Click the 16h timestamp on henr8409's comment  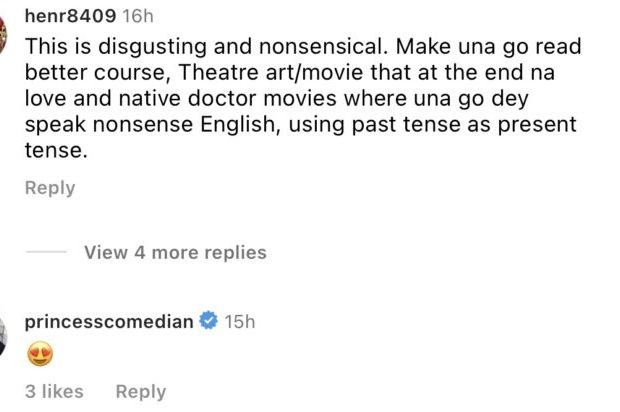(x=138, y=18)
